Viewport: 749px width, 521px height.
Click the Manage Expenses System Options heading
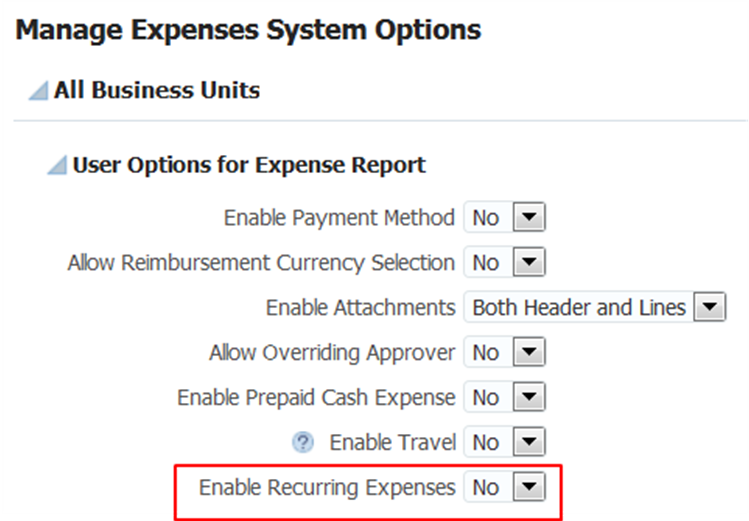(x=249, y=30)
